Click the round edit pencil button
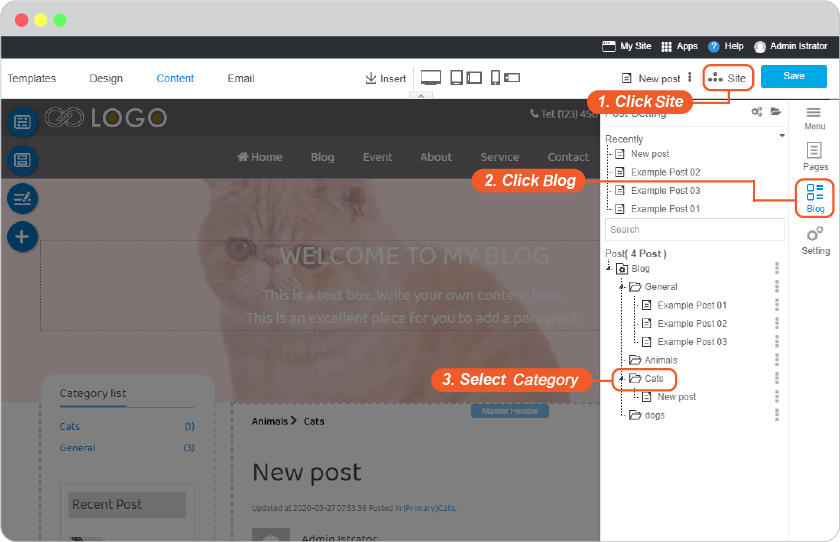This screenshot has height=542, width=840. point(22,199)
